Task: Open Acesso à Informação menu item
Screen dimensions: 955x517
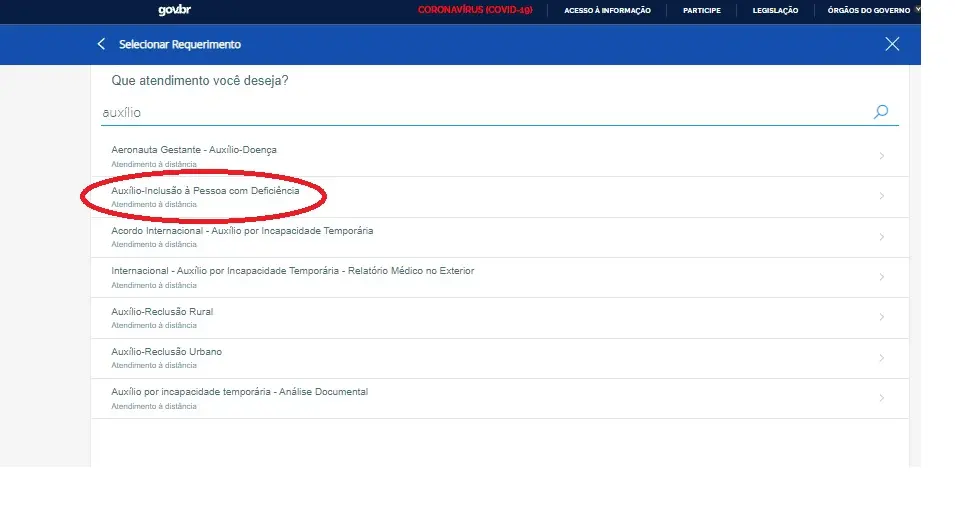Action: click(x=607, y=10)
